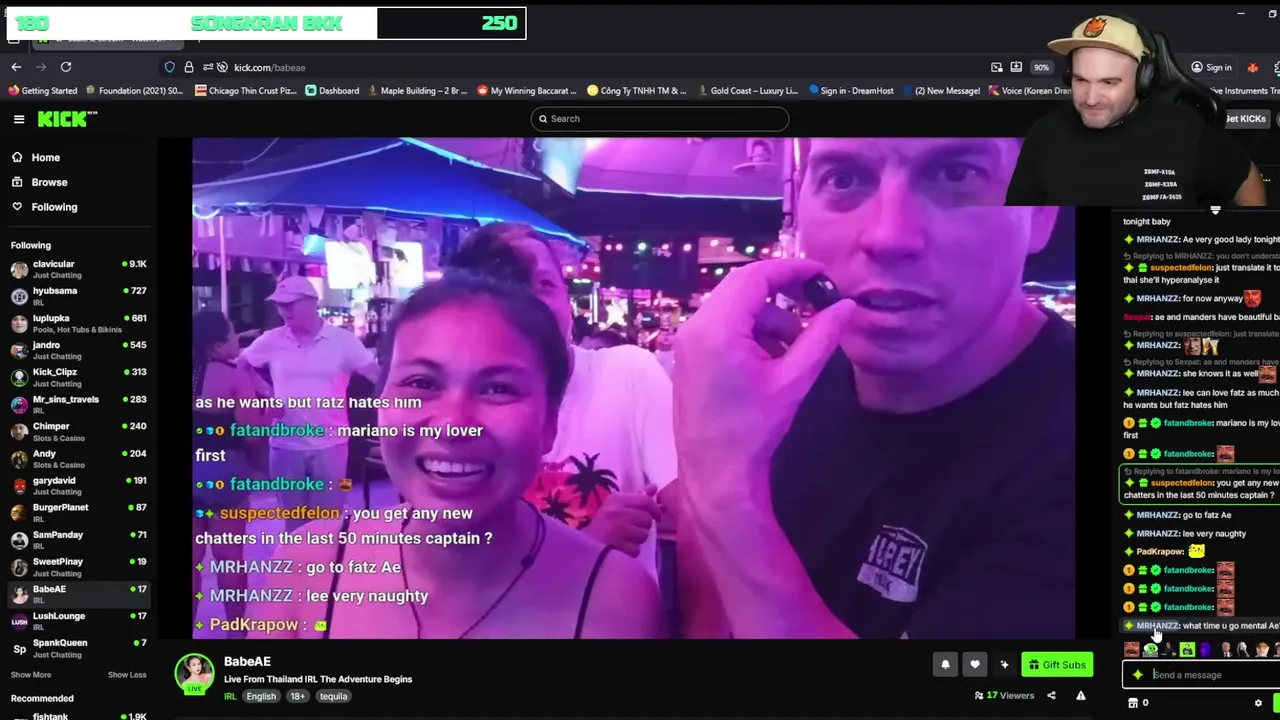Go to Home in Kick sidebar

[36, 157]
